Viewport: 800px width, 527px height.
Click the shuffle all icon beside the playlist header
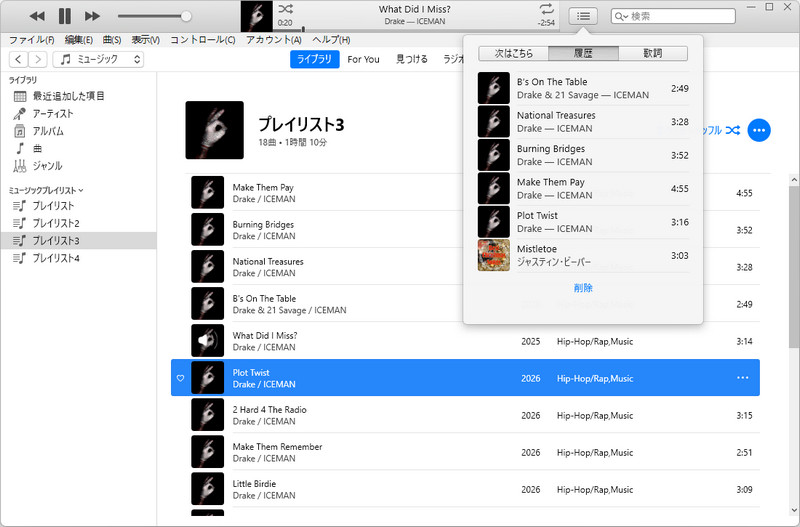(733, 131)
